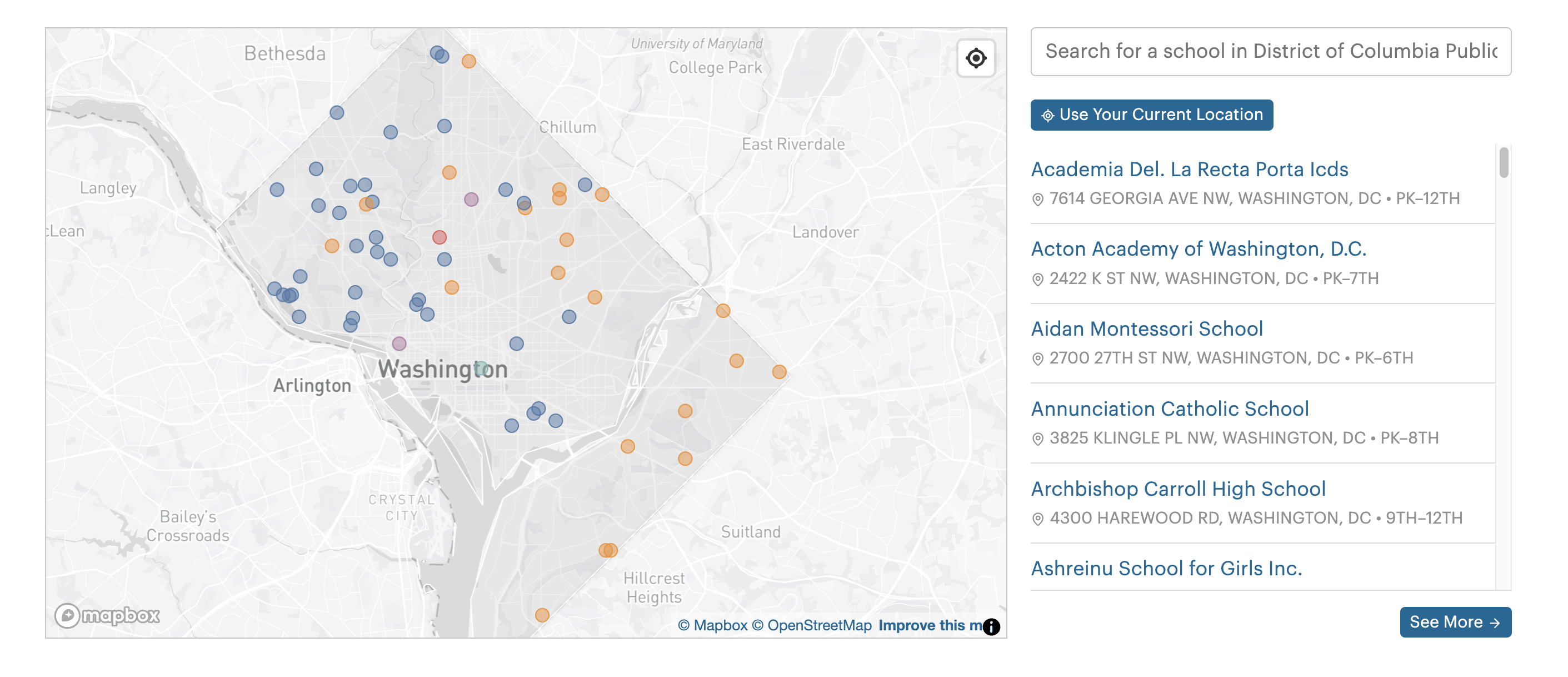Open Acton Academy of Washington, D.C. link

[1198, 249]
